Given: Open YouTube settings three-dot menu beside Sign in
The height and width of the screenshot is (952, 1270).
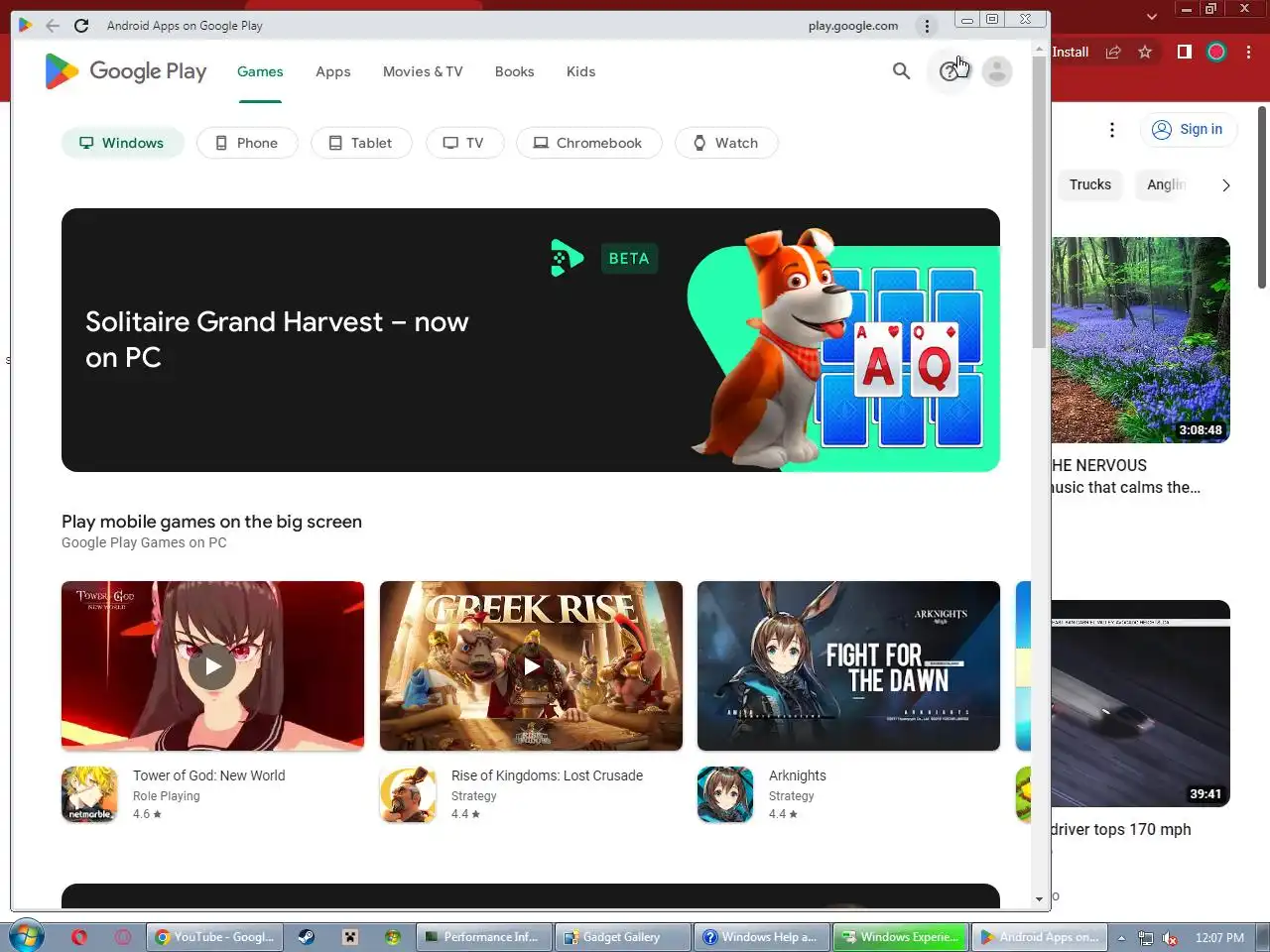Looking at the screenshot, I should click(1112, 130).
